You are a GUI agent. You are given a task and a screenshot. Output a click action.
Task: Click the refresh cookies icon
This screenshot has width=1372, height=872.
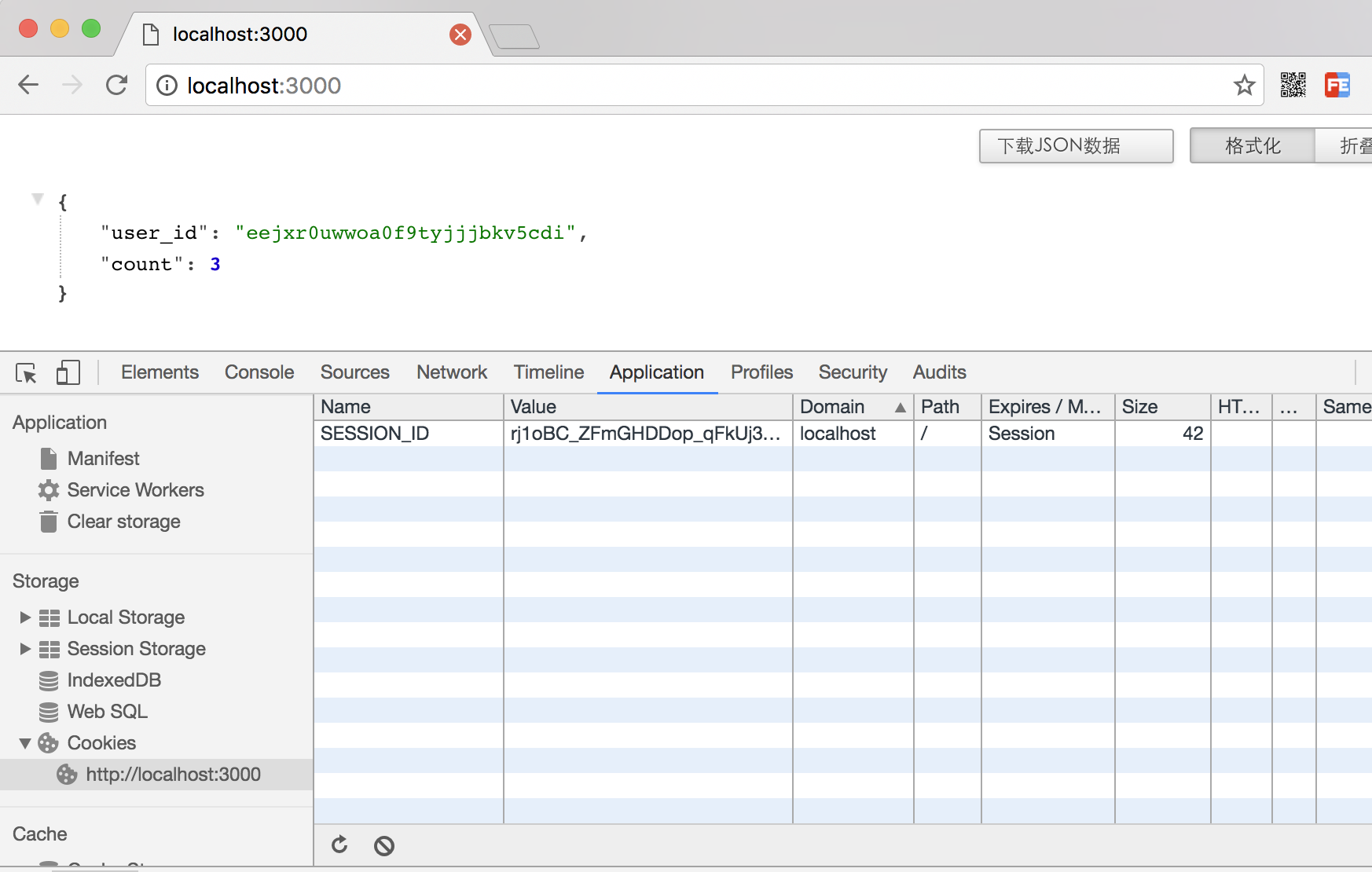click(339, 845)
